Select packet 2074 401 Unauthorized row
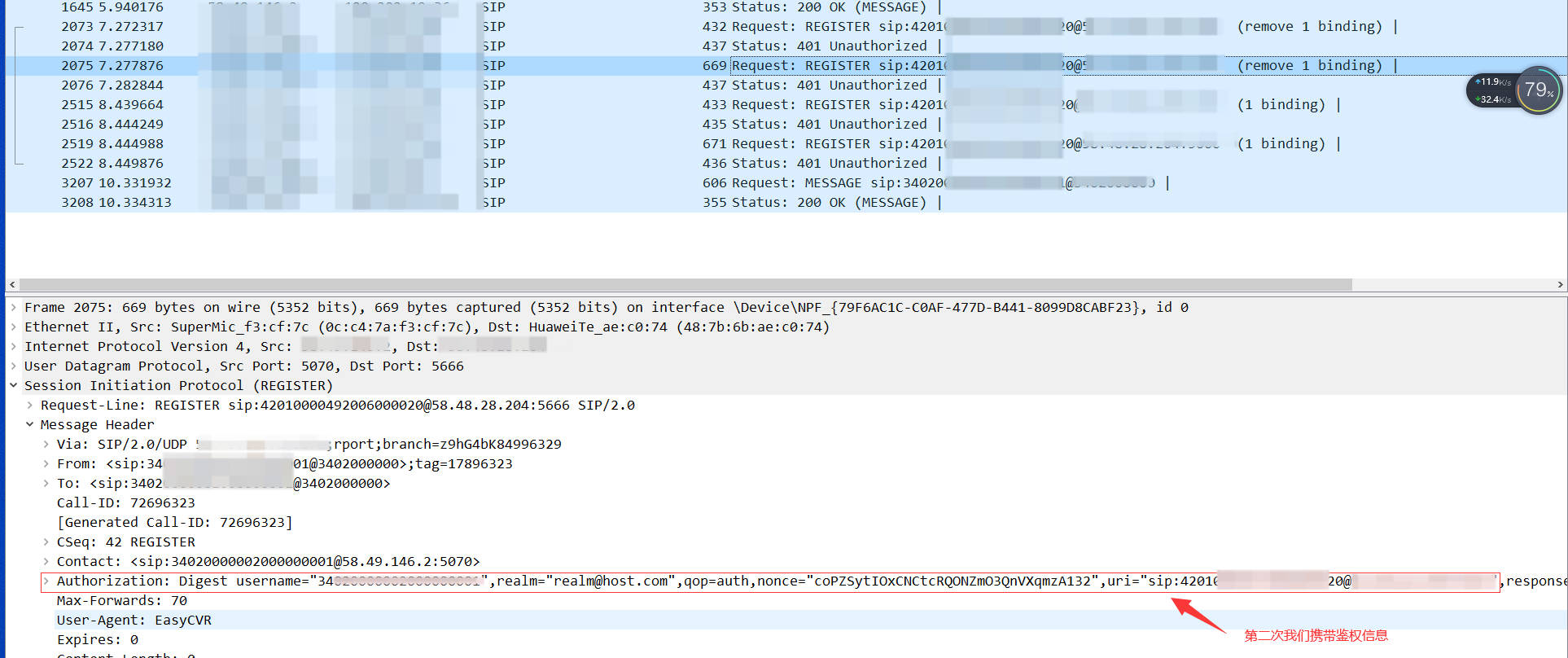 point(786,46)
